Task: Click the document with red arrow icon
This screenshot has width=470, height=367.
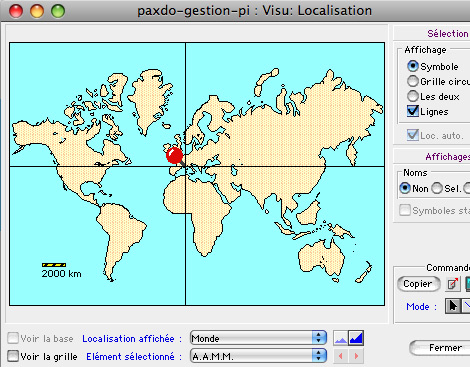Action: tap(453, 284)
